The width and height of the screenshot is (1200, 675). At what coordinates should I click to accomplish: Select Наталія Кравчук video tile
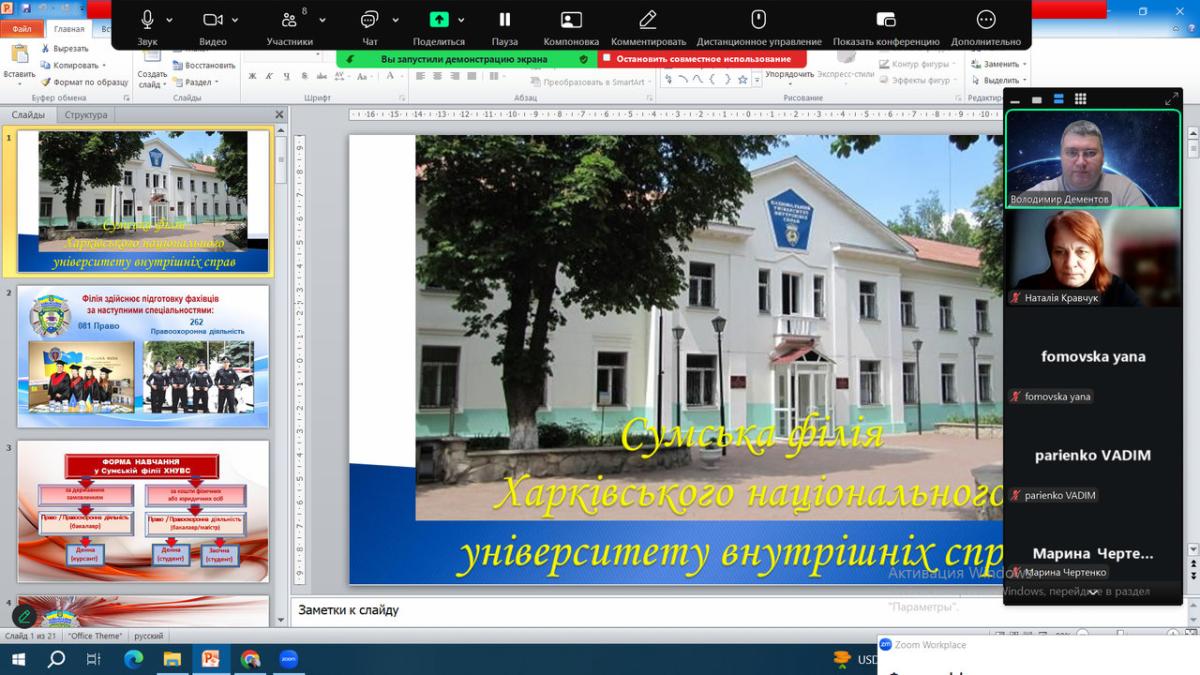point(1093,258)
